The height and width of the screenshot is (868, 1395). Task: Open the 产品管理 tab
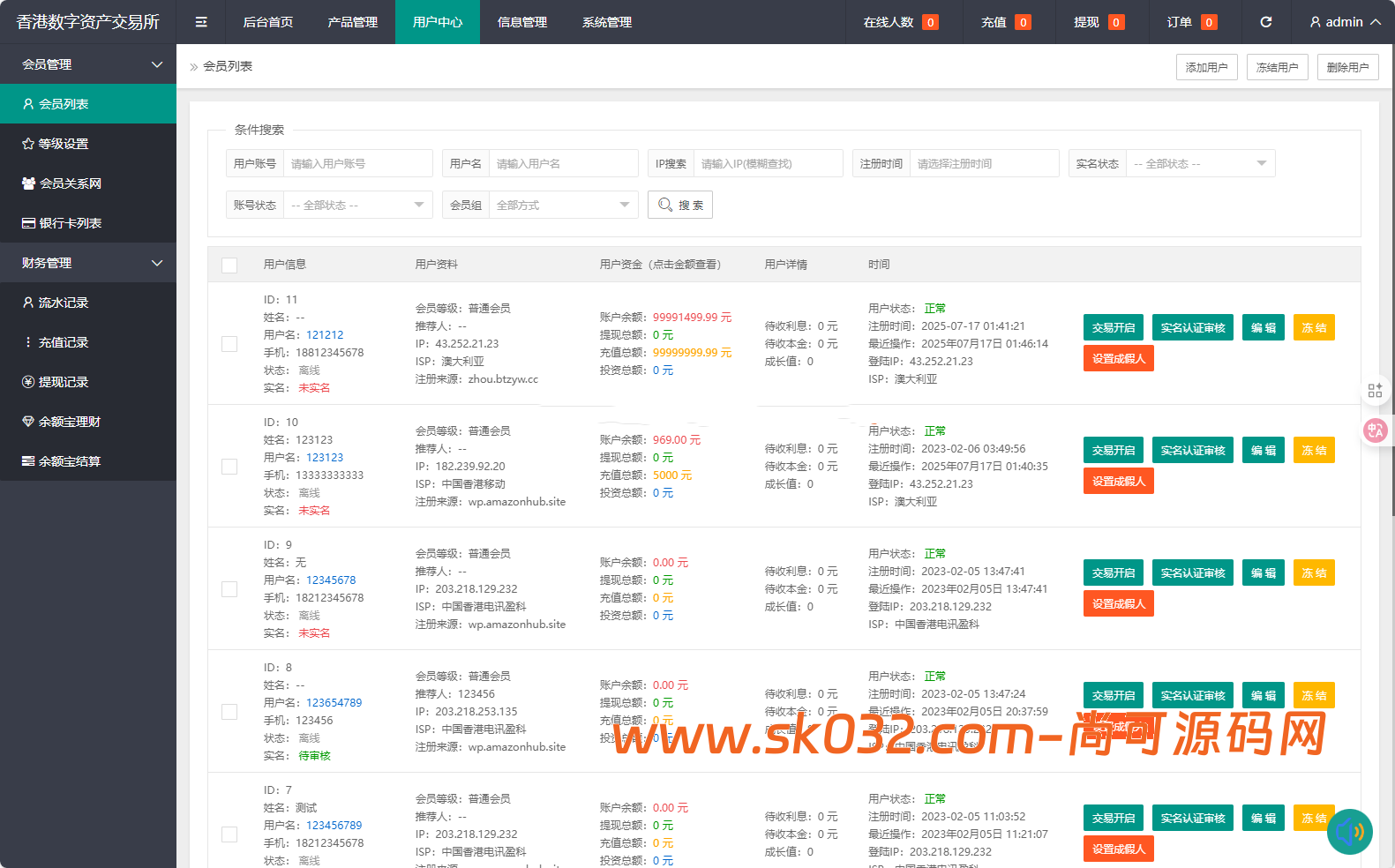(x=353, y=22)
